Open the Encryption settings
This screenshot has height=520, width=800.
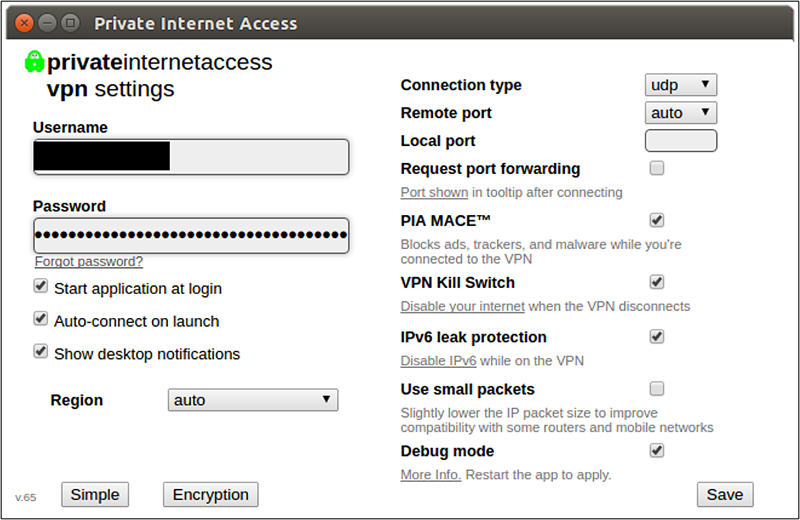(x=210, y=494)
